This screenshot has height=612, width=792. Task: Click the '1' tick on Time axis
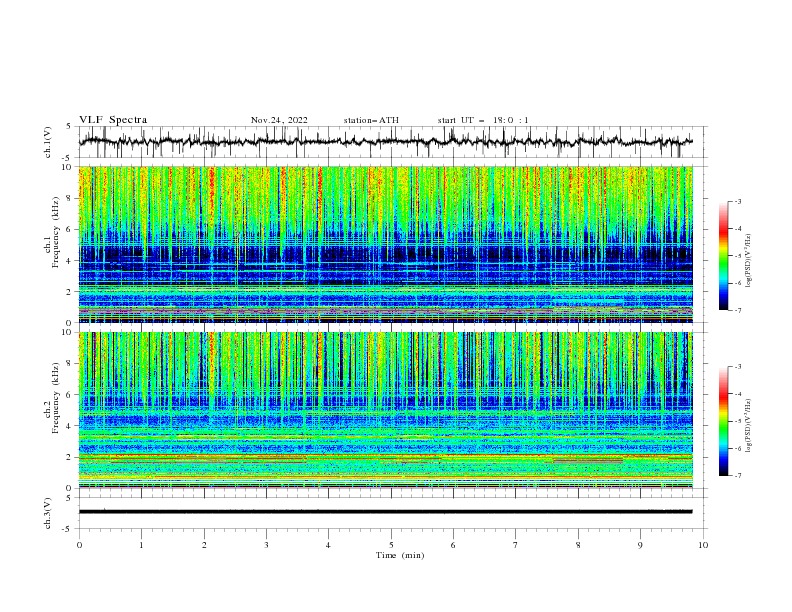point(142,545)
